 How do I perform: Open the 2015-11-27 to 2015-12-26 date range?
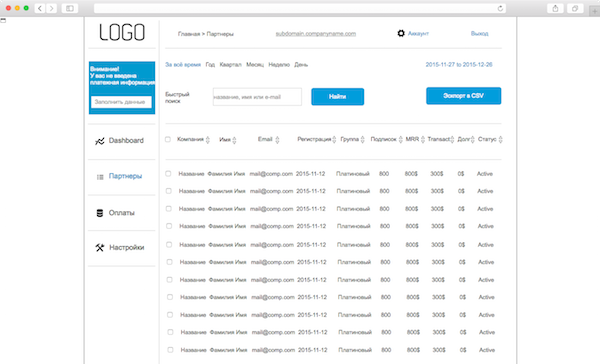[x=459, y=65]
